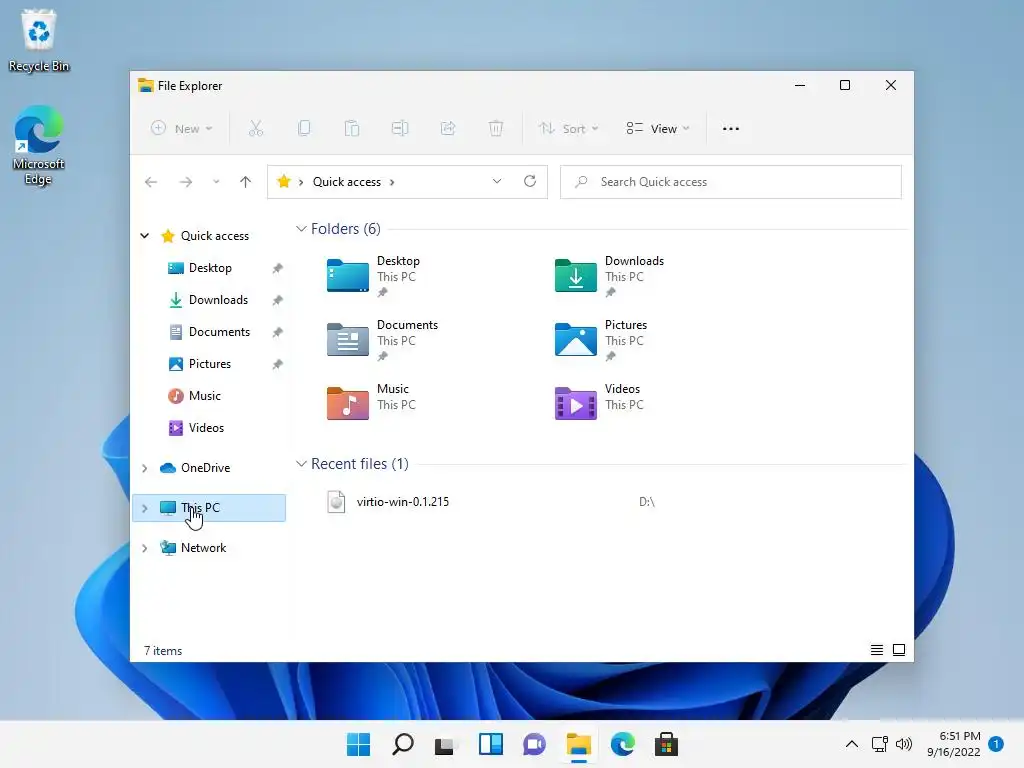Expand the OneDrive tree node
Screen dimensions: 1024x768
[144, 468]
